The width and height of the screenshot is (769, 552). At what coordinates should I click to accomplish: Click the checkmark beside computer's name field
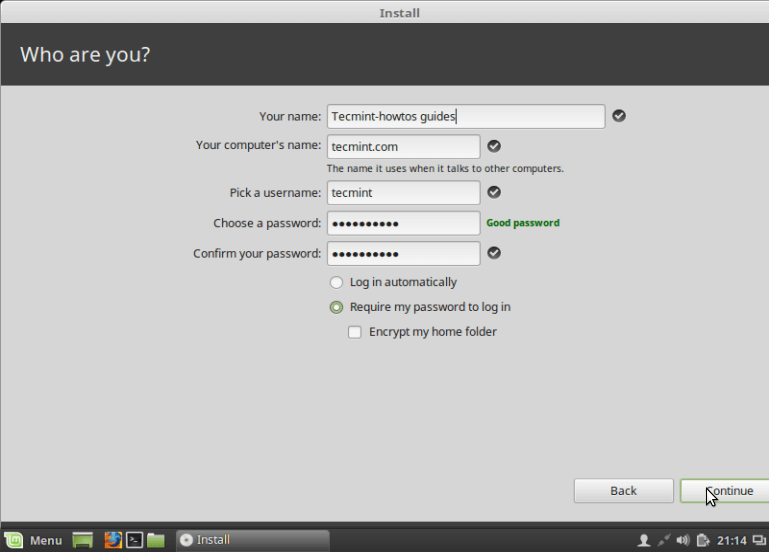point(494,146)
